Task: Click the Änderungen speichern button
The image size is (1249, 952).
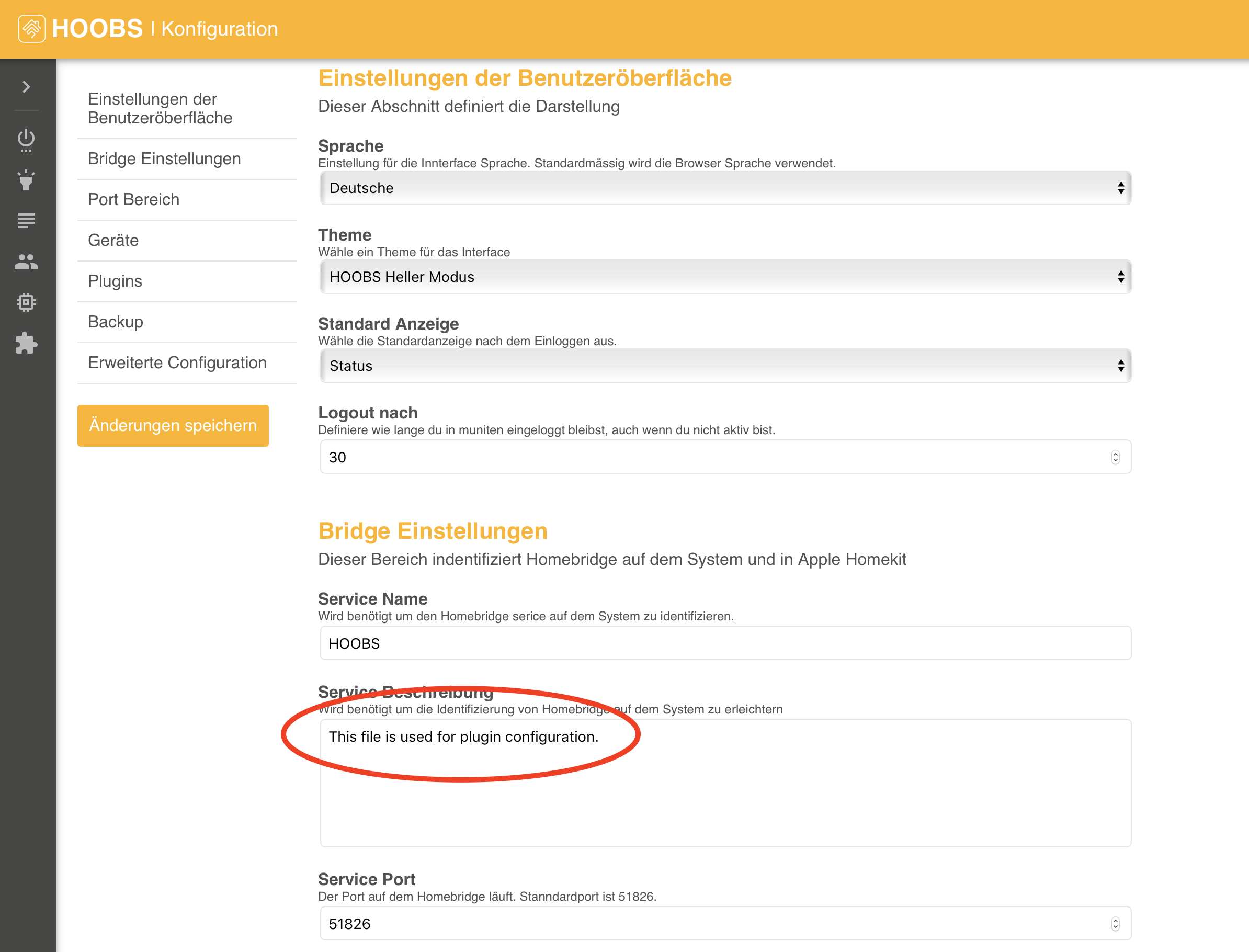Action: (173, 426)
